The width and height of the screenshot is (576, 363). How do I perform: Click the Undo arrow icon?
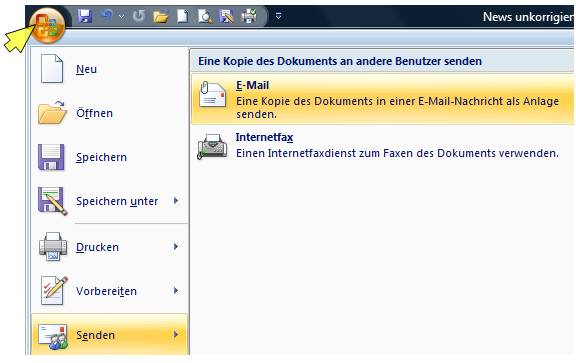tap(108, 16)
